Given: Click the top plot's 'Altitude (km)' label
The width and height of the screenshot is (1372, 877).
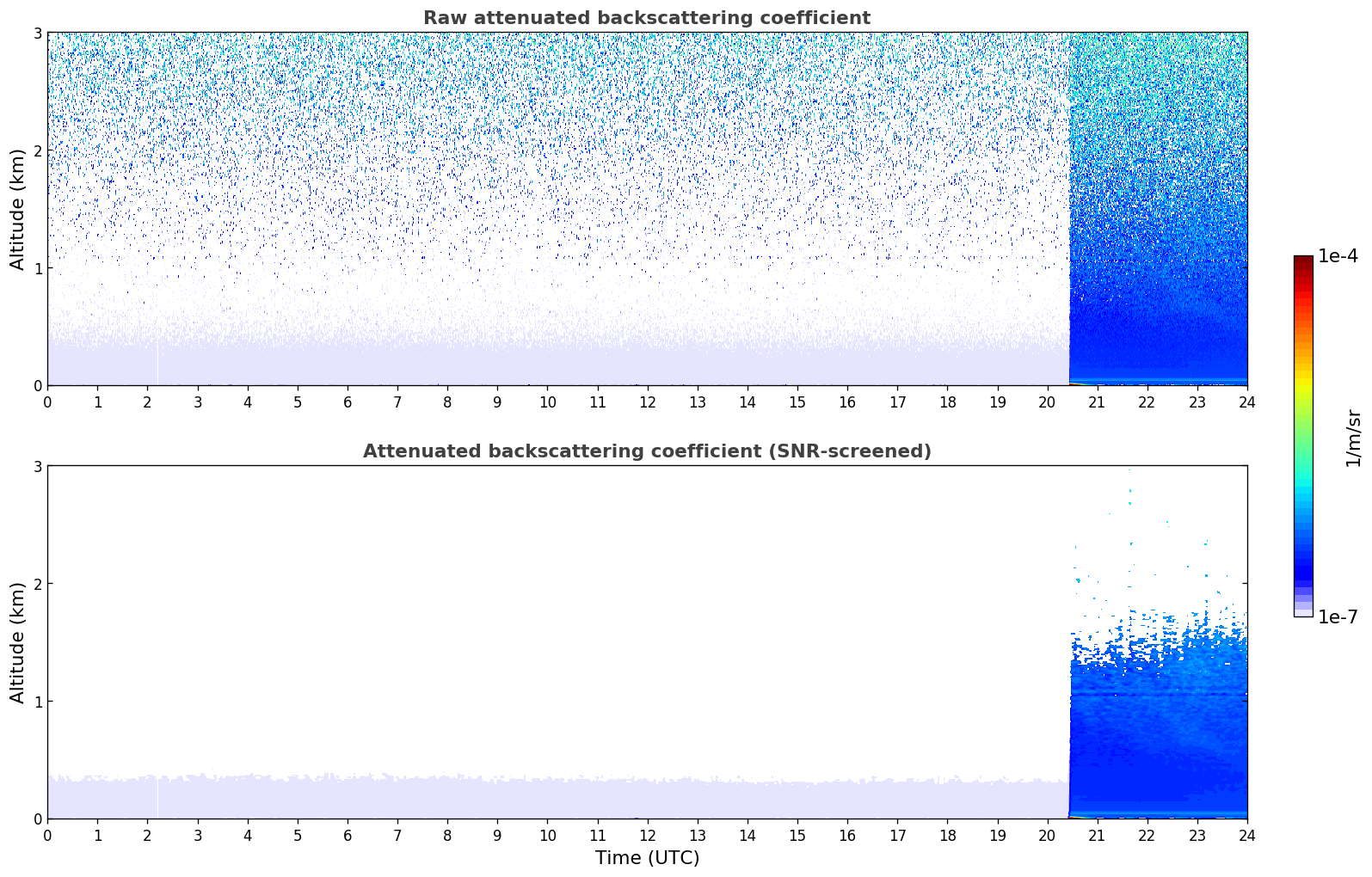Looking at the screenshot, I should tap(18, 209).
